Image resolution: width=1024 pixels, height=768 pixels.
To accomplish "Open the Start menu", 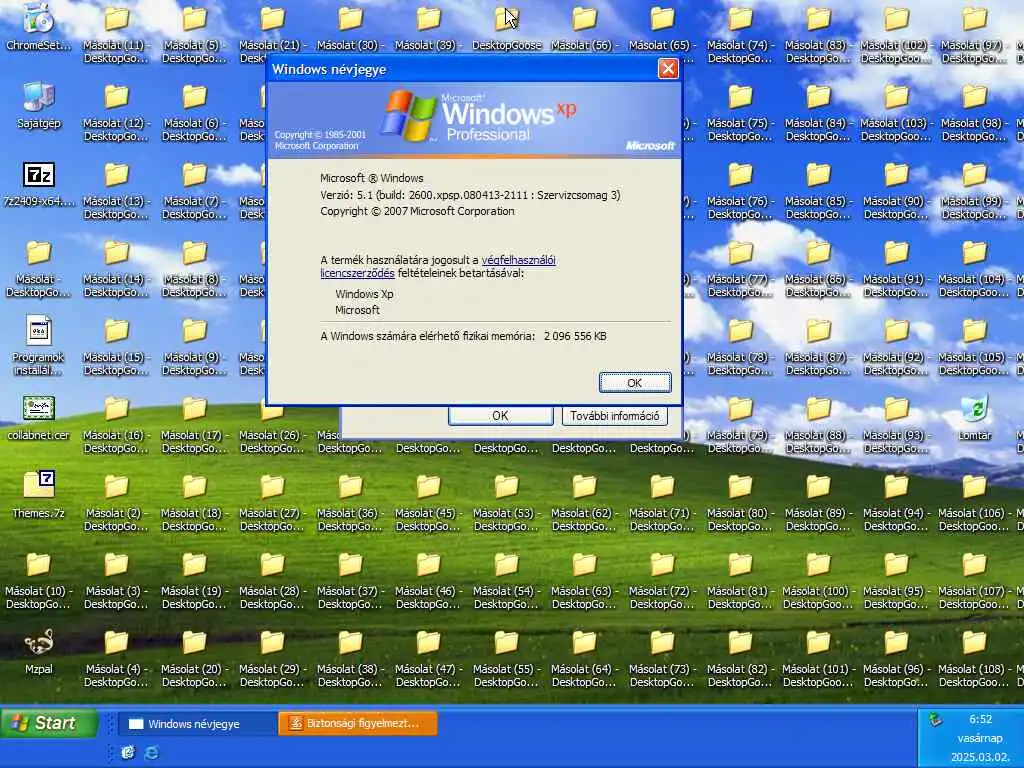I will click(49, 723).
